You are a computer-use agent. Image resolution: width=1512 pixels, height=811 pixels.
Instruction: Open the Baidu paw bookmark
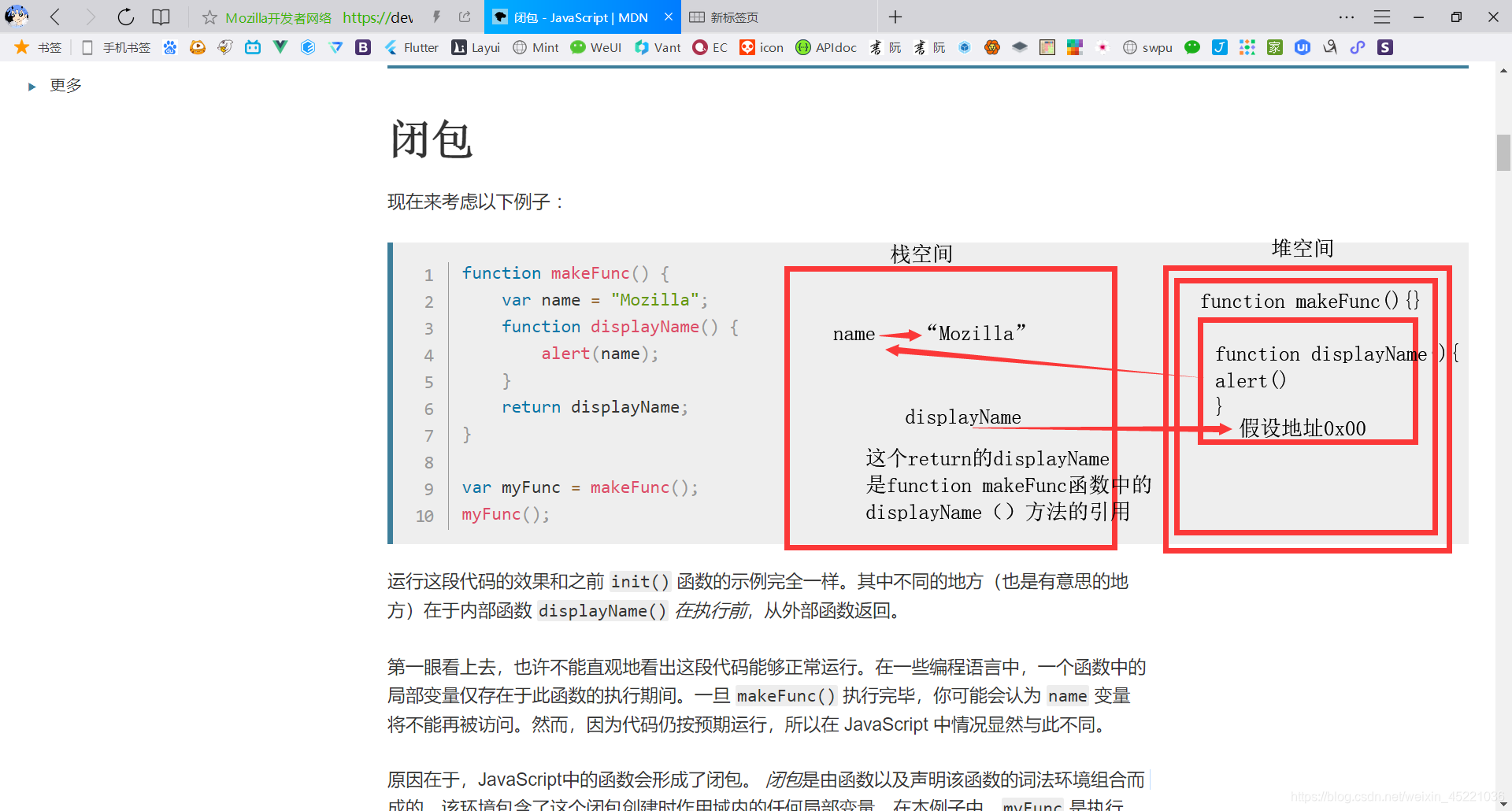(170, 47)
